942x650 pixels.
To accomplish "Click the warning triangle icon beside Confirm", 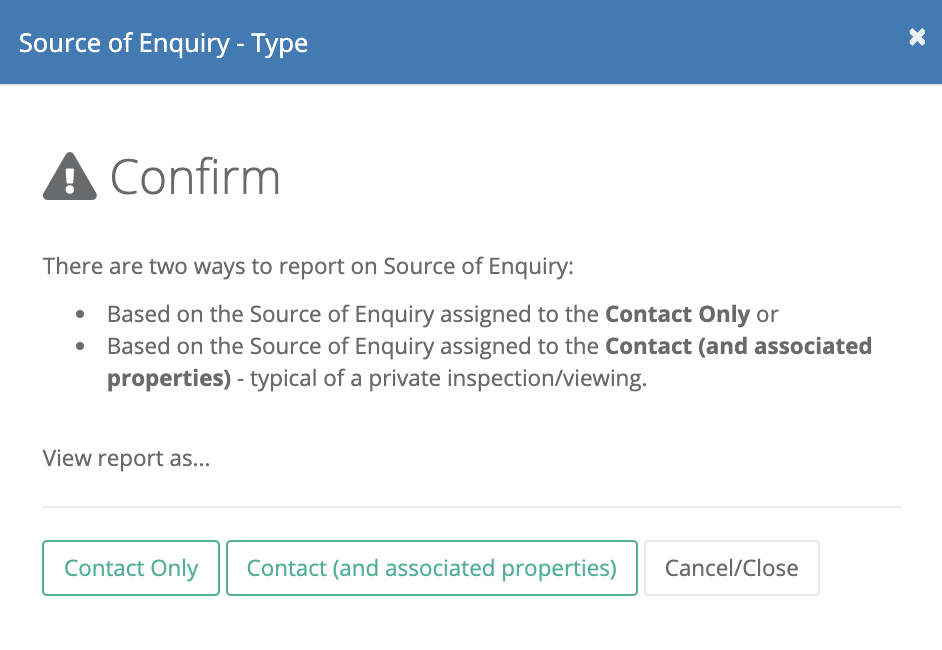I will [70, 176].
